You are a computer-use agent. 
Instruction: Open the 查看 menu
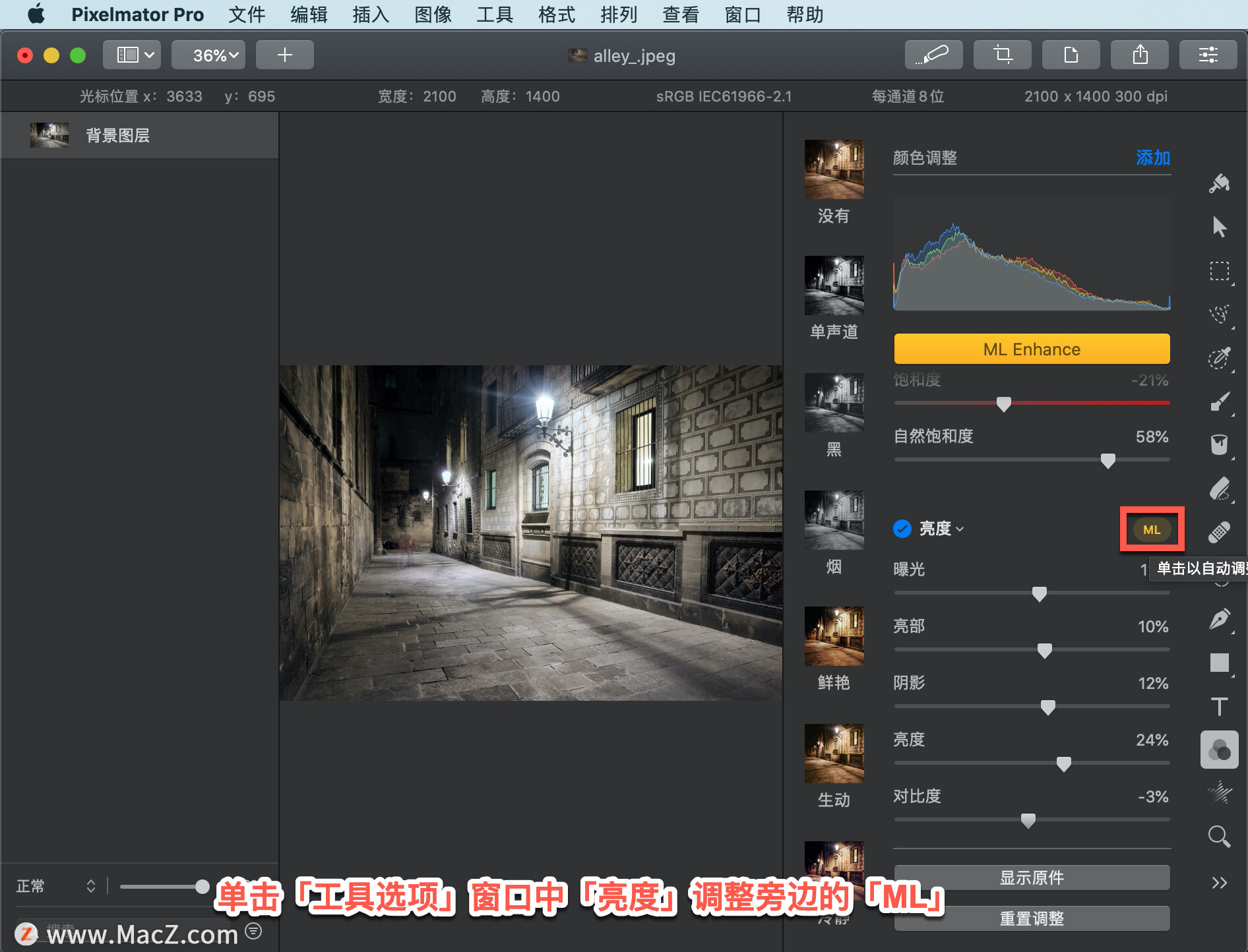(x=681, y=15)
